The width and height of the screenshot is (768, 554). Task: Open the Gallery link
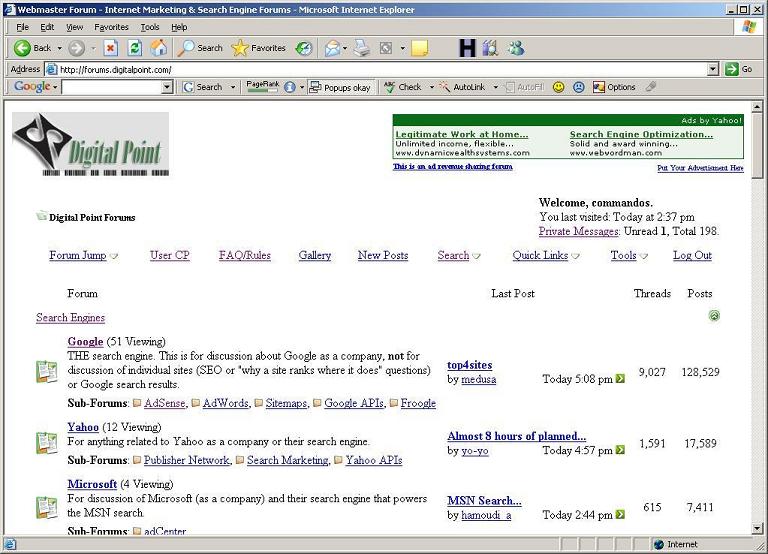coord(314,255)
